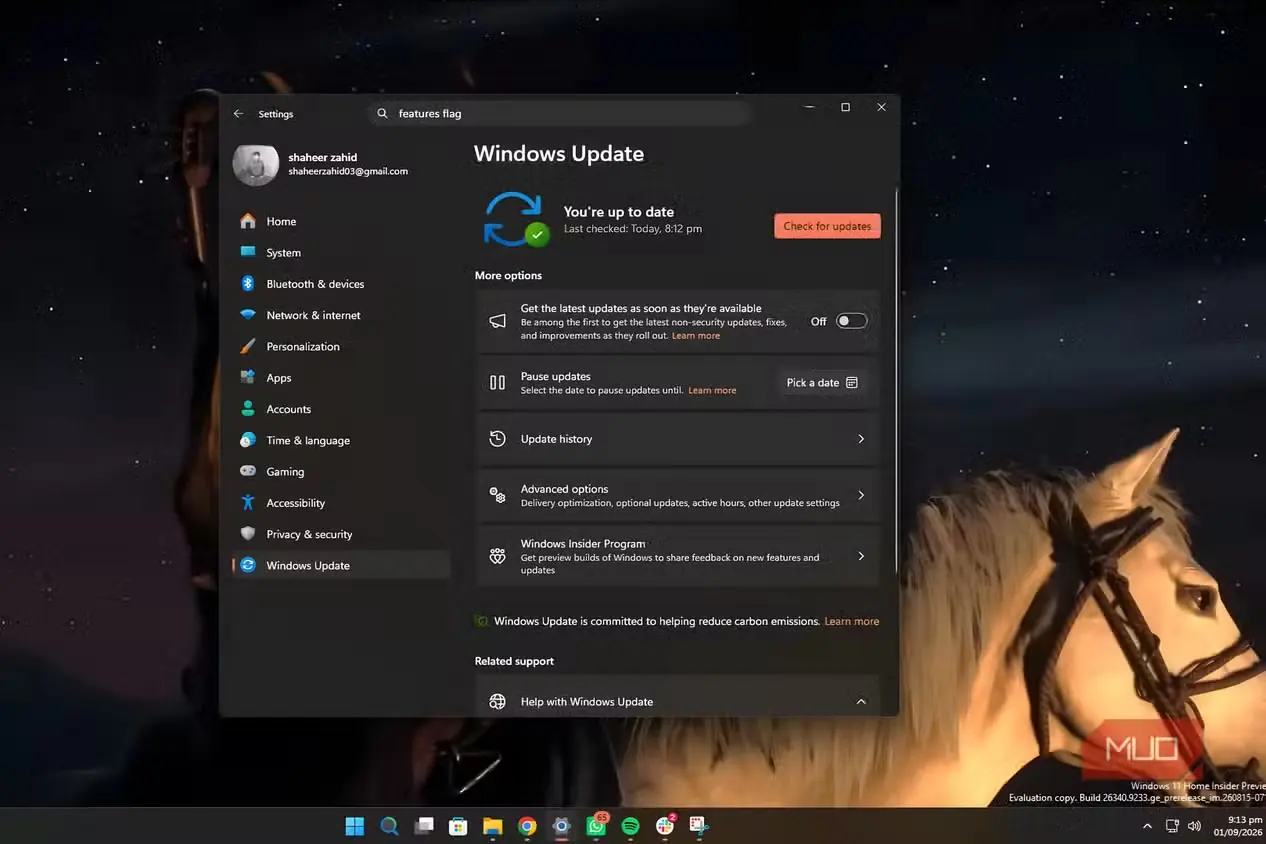Click the Gaming controller icon

(248, 471)
